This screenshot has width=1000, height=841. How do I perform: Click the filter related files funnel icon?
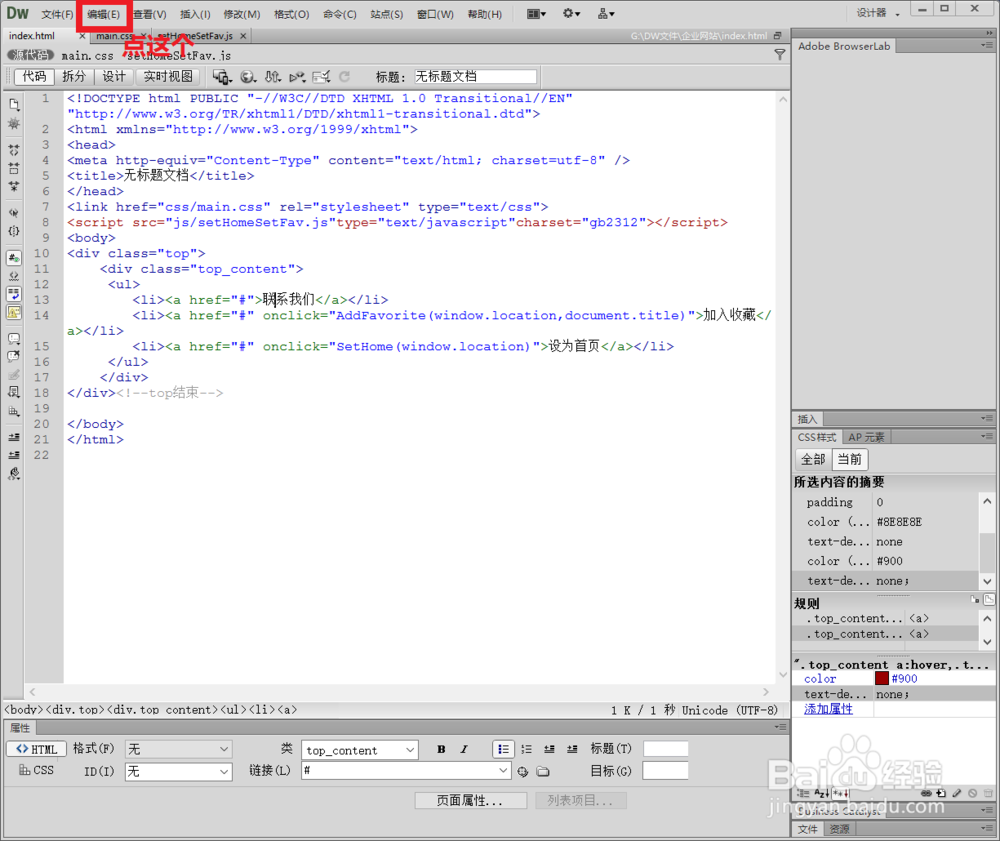pyautogui.click(x=779, y=55)
